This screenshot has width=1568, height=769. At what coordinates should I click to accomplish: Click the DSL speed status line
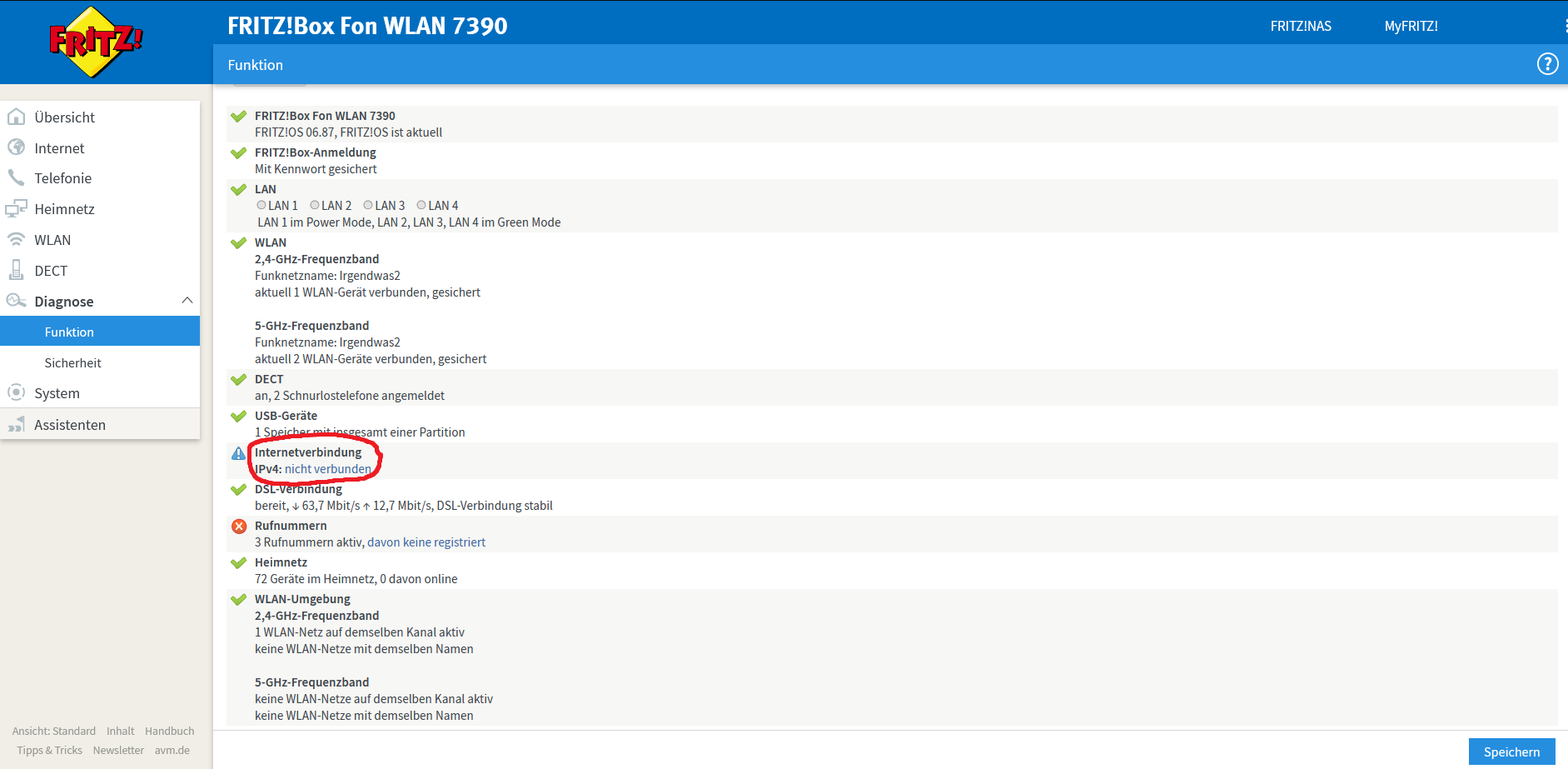coord(404,506)
